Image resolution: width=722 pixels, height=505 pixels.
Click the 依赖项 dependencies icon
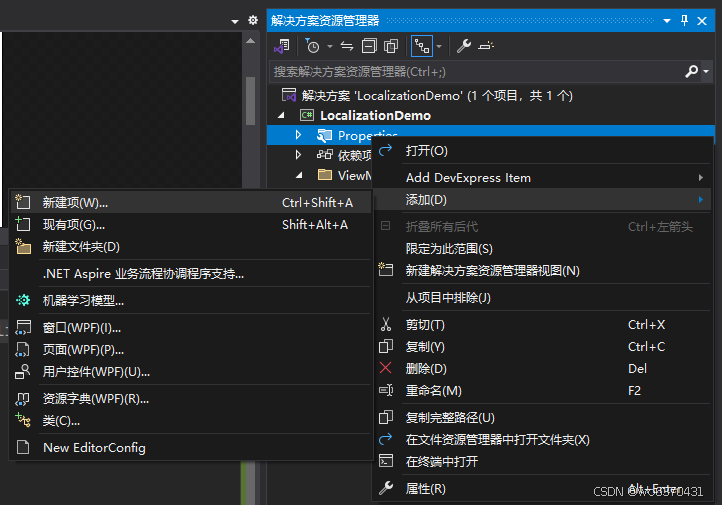(325, 155)
